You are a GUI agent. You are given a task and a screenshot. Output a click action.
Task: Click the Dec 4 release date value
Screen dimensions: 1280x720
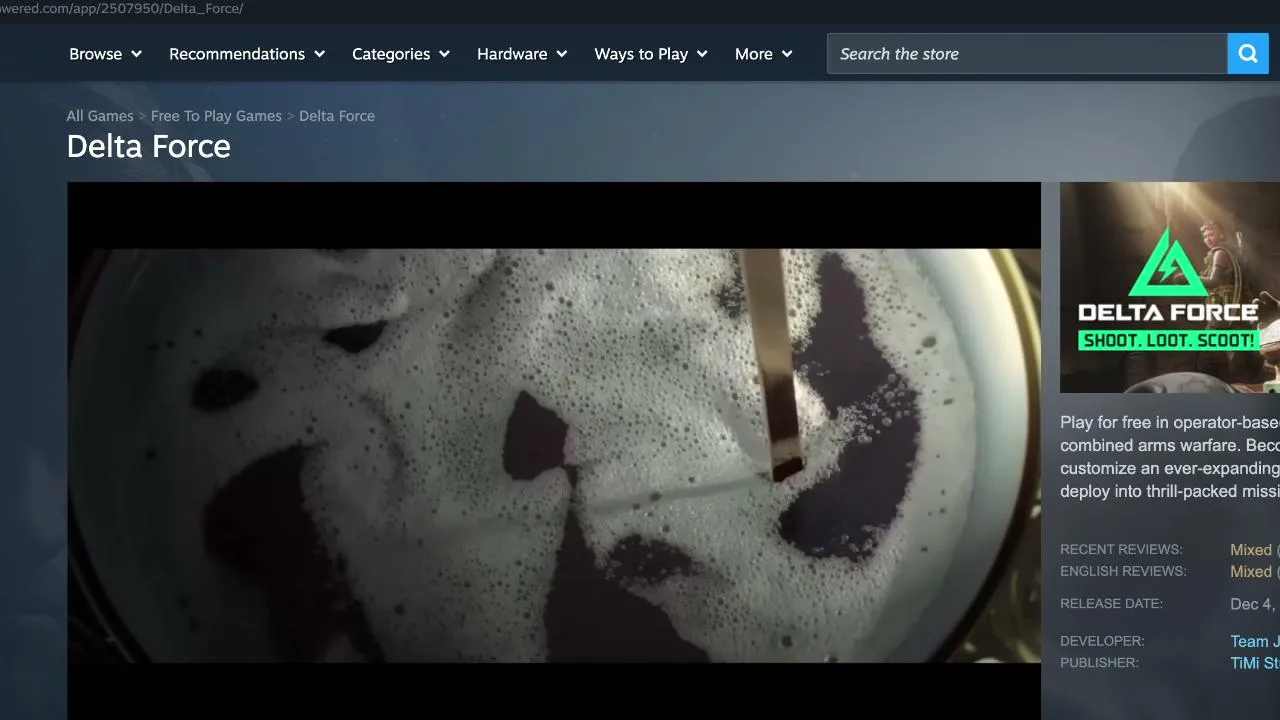[x=1254, y=604]
